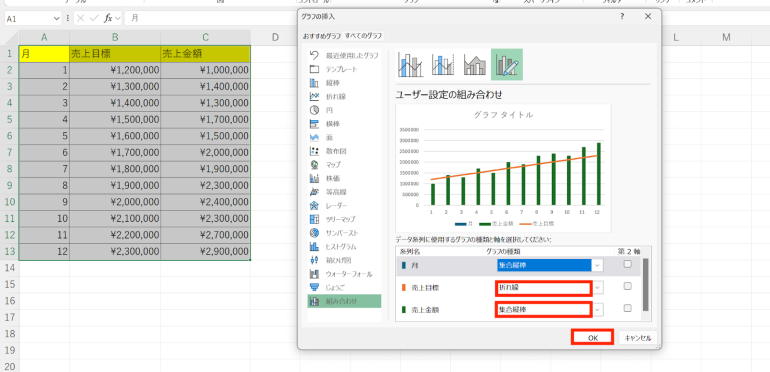Viewport: 770px width, 372px height.
Task: Click the キャンセル button
Action: coord(638,338)
